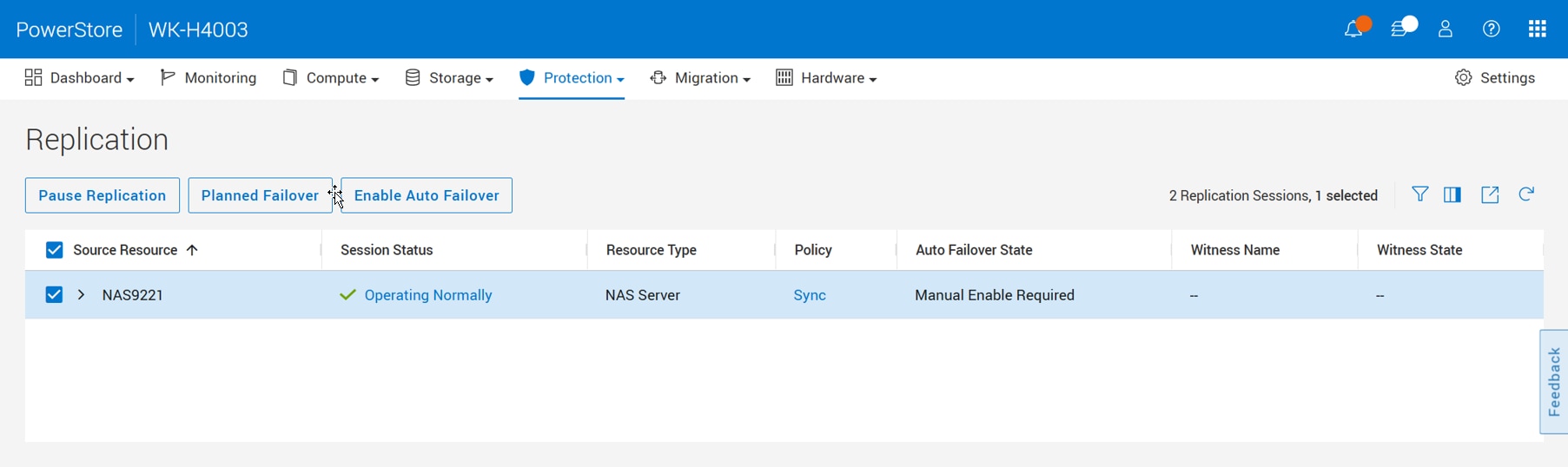Click the Manual Enable Required cell
The width and height of the screenshot is (1568, 467).
[995, 295]
